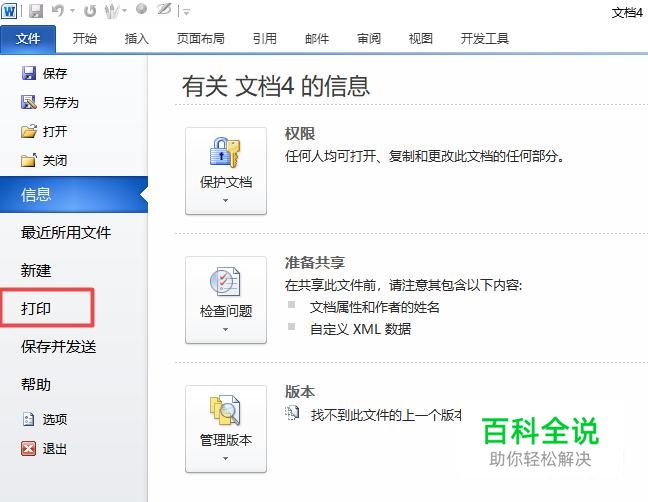Click the document icon beside 找不到此文件的上一个版本

point(292,413)
